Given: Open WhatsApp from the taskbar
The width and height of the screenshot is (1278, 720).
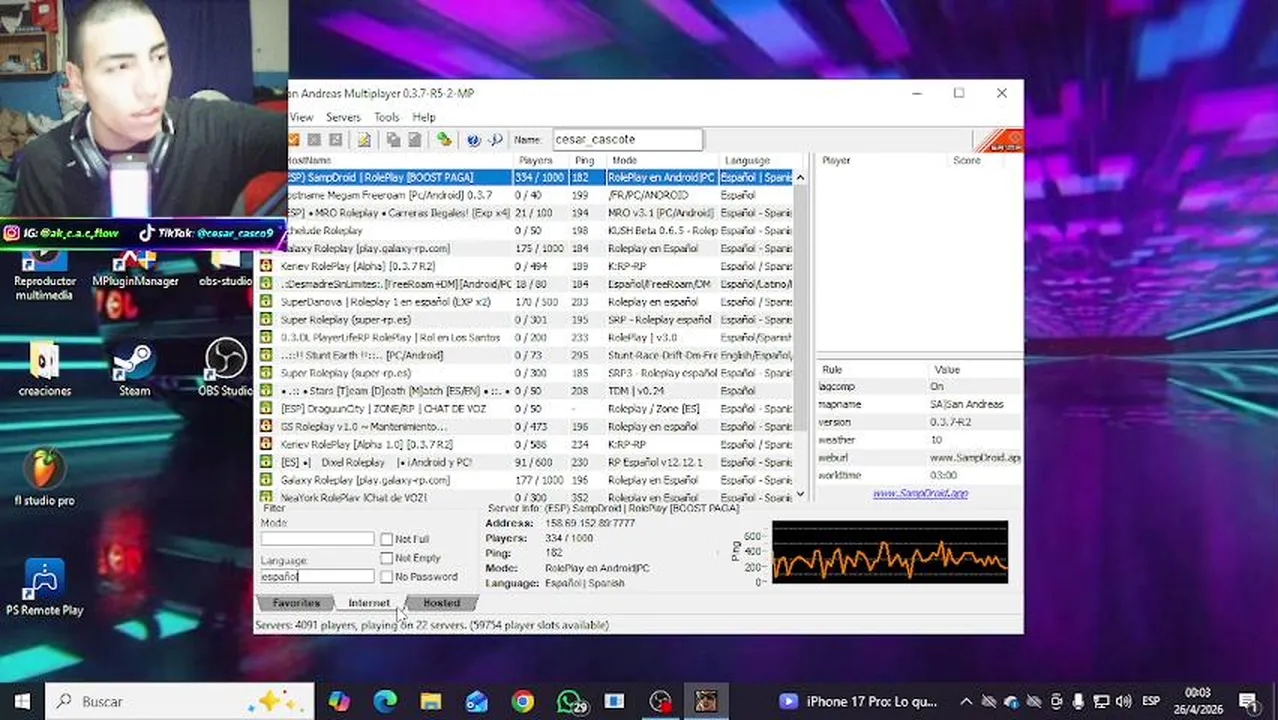Looking at the screenshot, I should [x=570, y=701].
